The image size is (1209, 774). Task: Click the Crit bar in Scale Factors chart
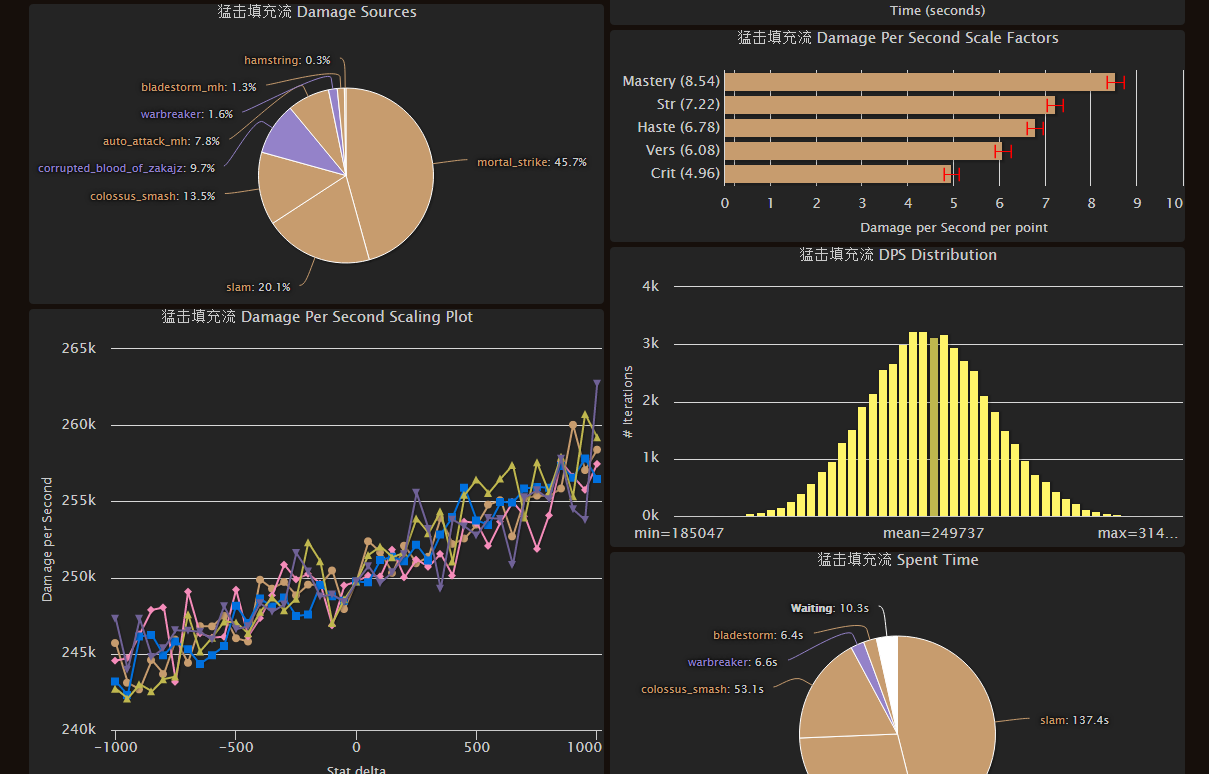838,174
